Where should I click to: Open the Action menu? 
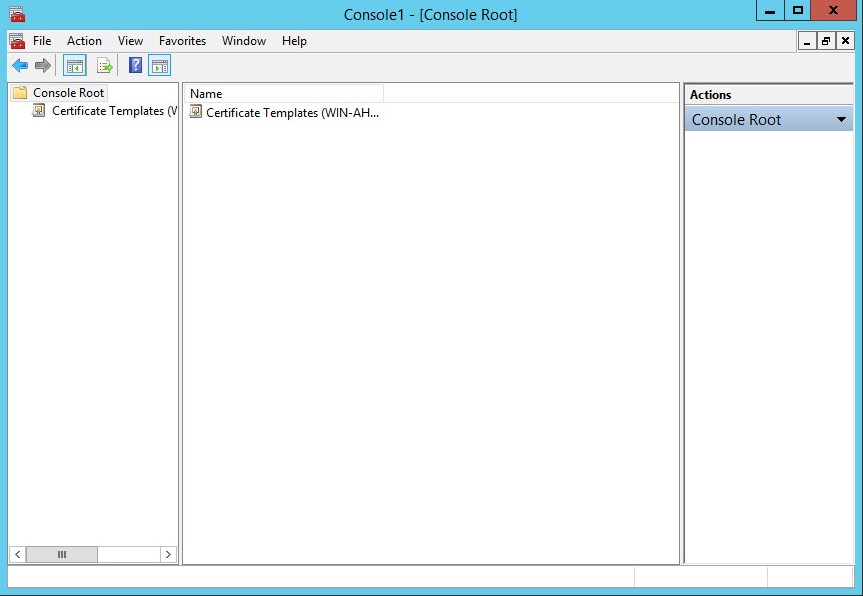(x=84, y=41)
